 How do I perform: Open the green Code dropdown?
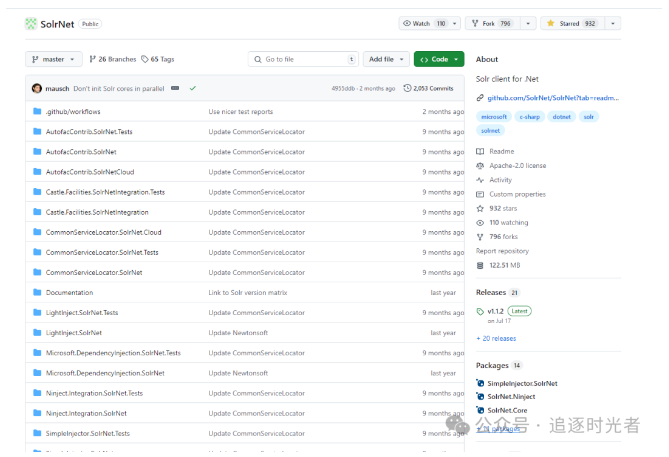pos(439,59)
